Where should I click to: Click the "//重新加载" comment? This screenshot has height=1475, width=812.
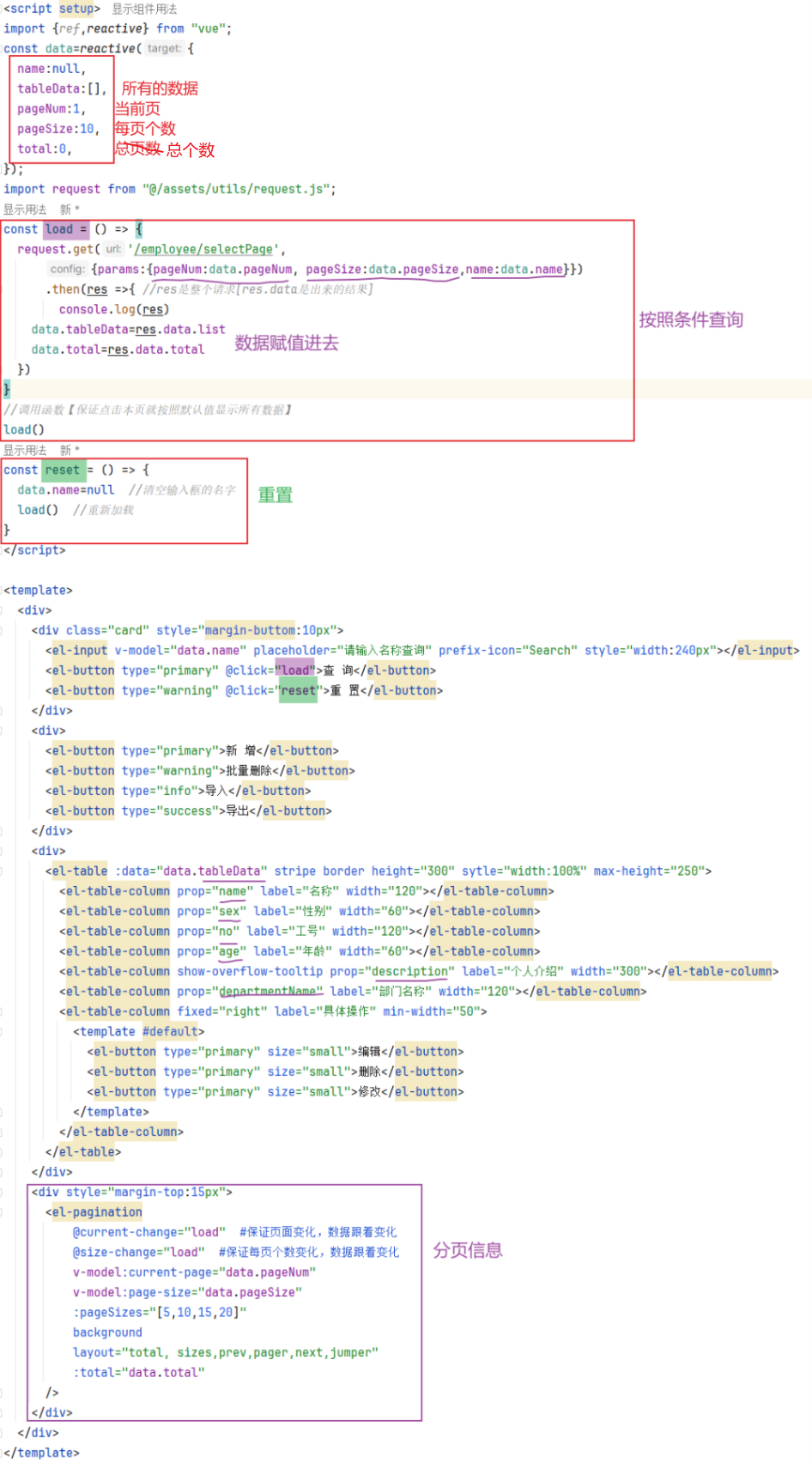pyautogui.click(x=103, y=510)
